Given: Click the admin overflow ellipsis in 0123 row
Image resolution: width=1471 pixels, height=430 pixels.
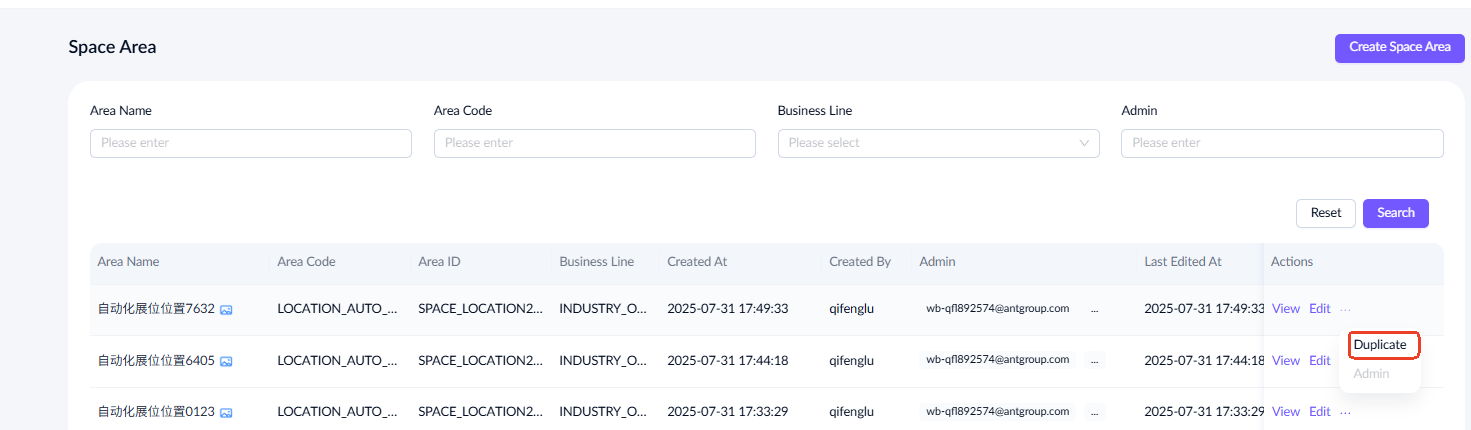Looking at the screenshot, I should click(1094, 412).
